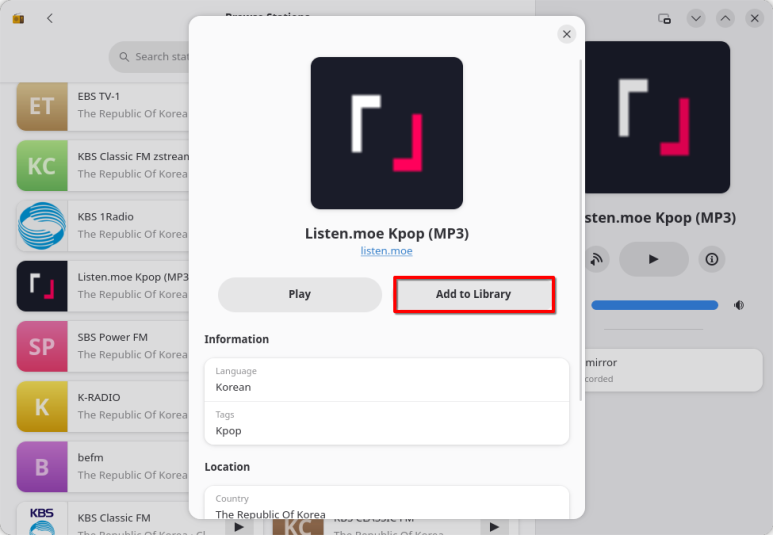Click the player sidebar station artwork
This screenshot has height=535, width=773.
(657, 117)
